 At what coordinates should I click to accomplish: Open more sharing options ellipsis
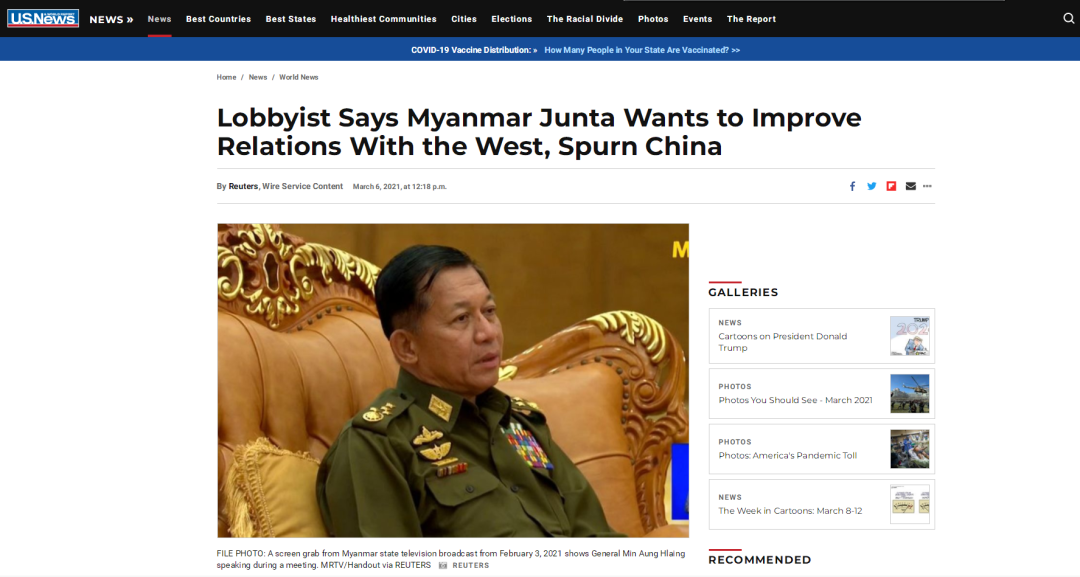click(927, 186)
